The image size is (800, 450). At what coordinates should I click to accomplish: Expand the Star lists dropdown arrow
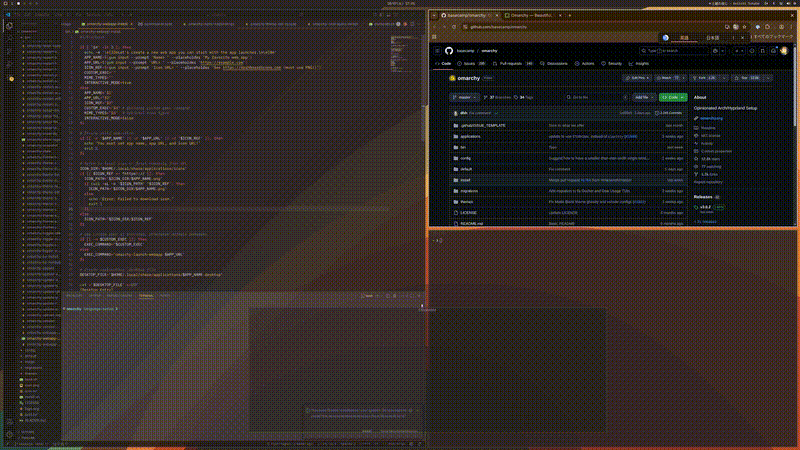[768, 78]
